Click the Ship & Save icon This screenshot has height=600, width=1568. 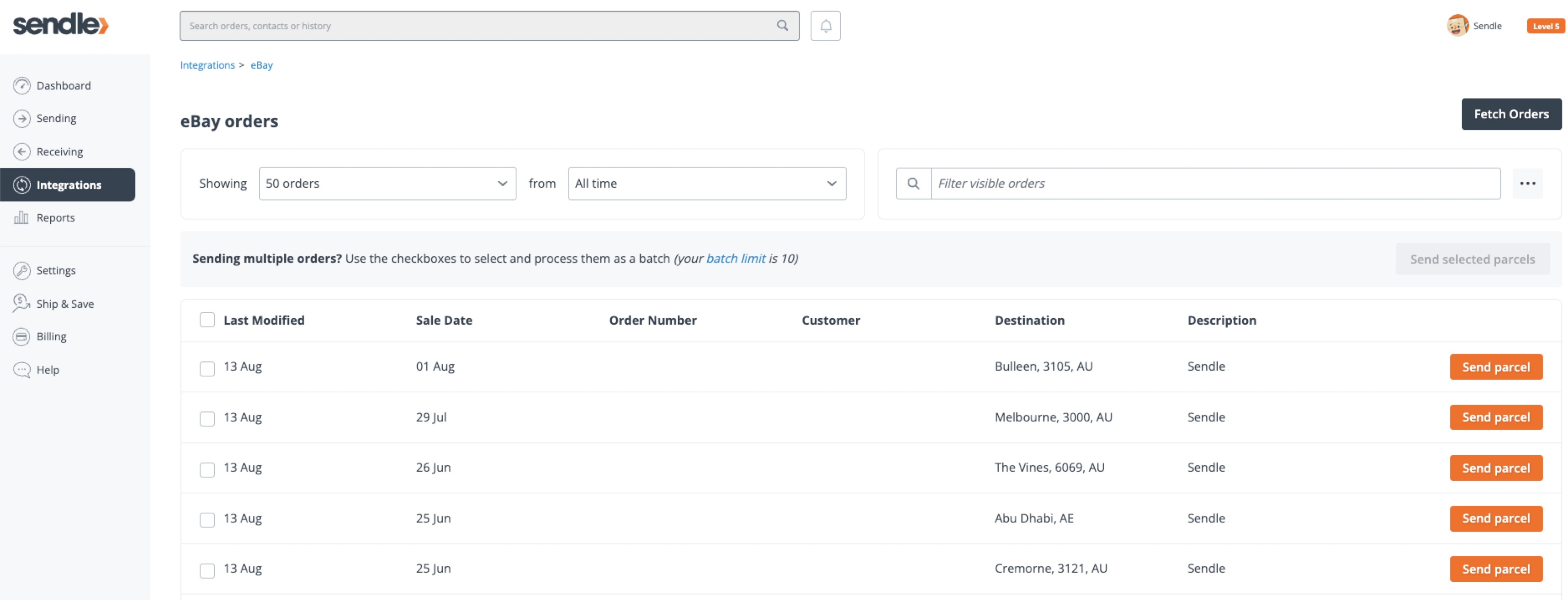point(21,303)
